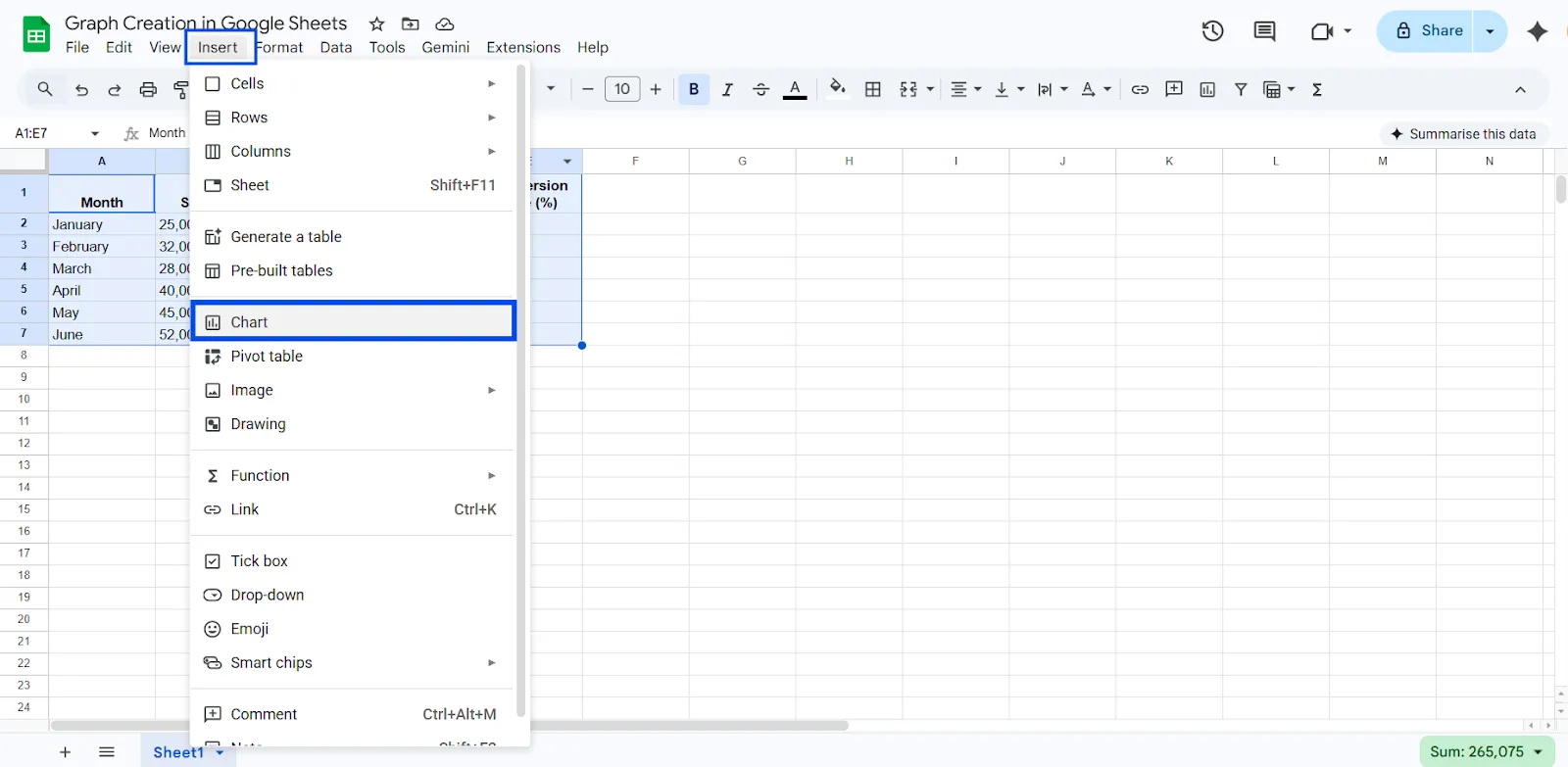The height and width of the screenshot is (767, 1568).
Task: Undo the last action
Action: click(x=81, y=90)
